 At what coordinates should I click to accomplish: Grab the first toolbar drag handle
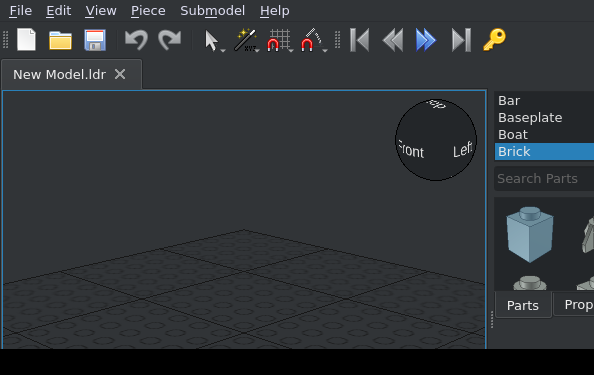pos(5,40)
